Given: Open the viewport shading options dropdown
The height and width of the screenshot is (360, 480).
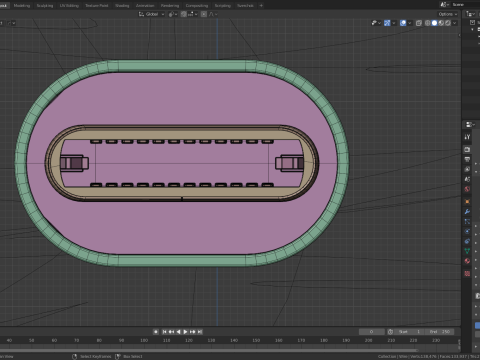Looking at the screenshot, I should [x=454, y=23].
